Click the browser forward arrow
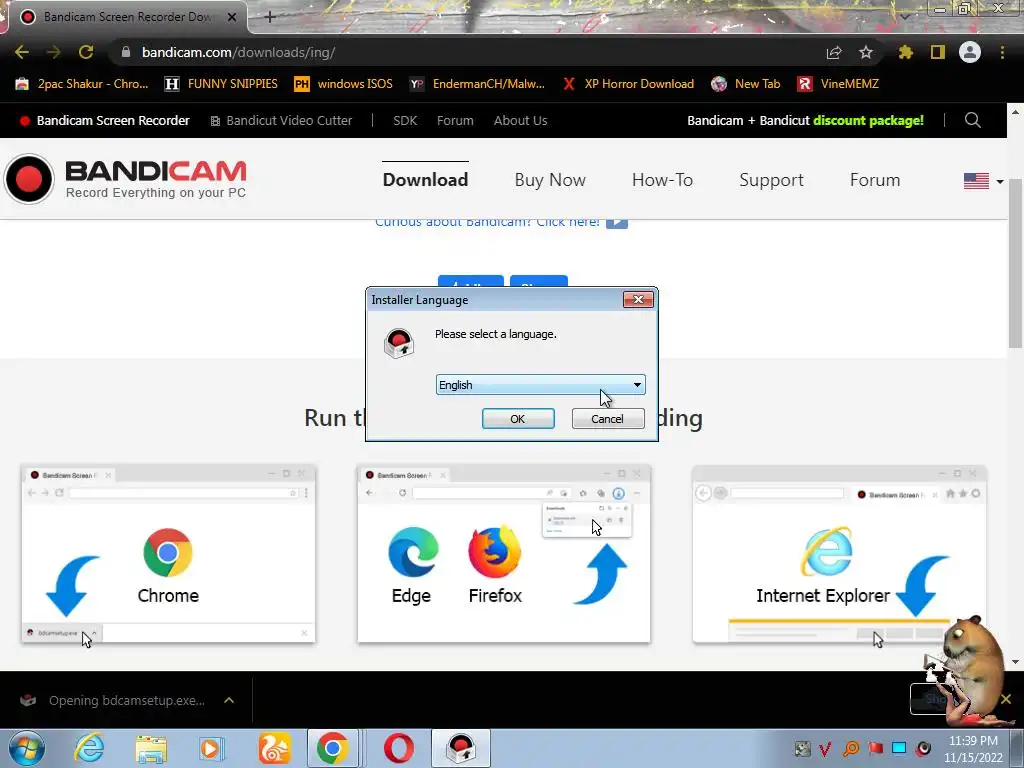This screenshot has width=1024, height=768. click(x=54, y=52)
